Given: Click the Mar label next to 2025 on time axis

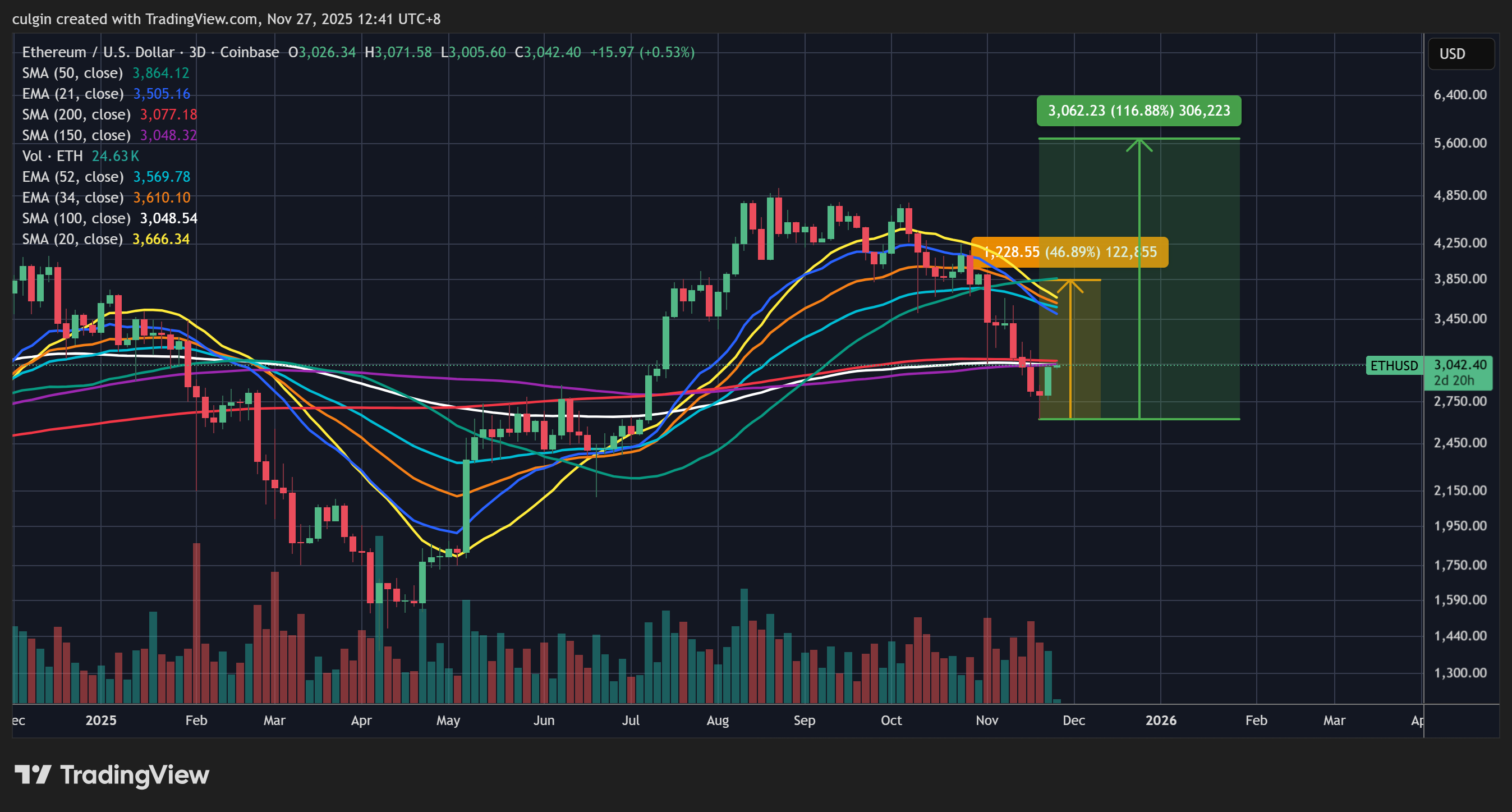Looking at the screenshot, I should tap(274, 721).
